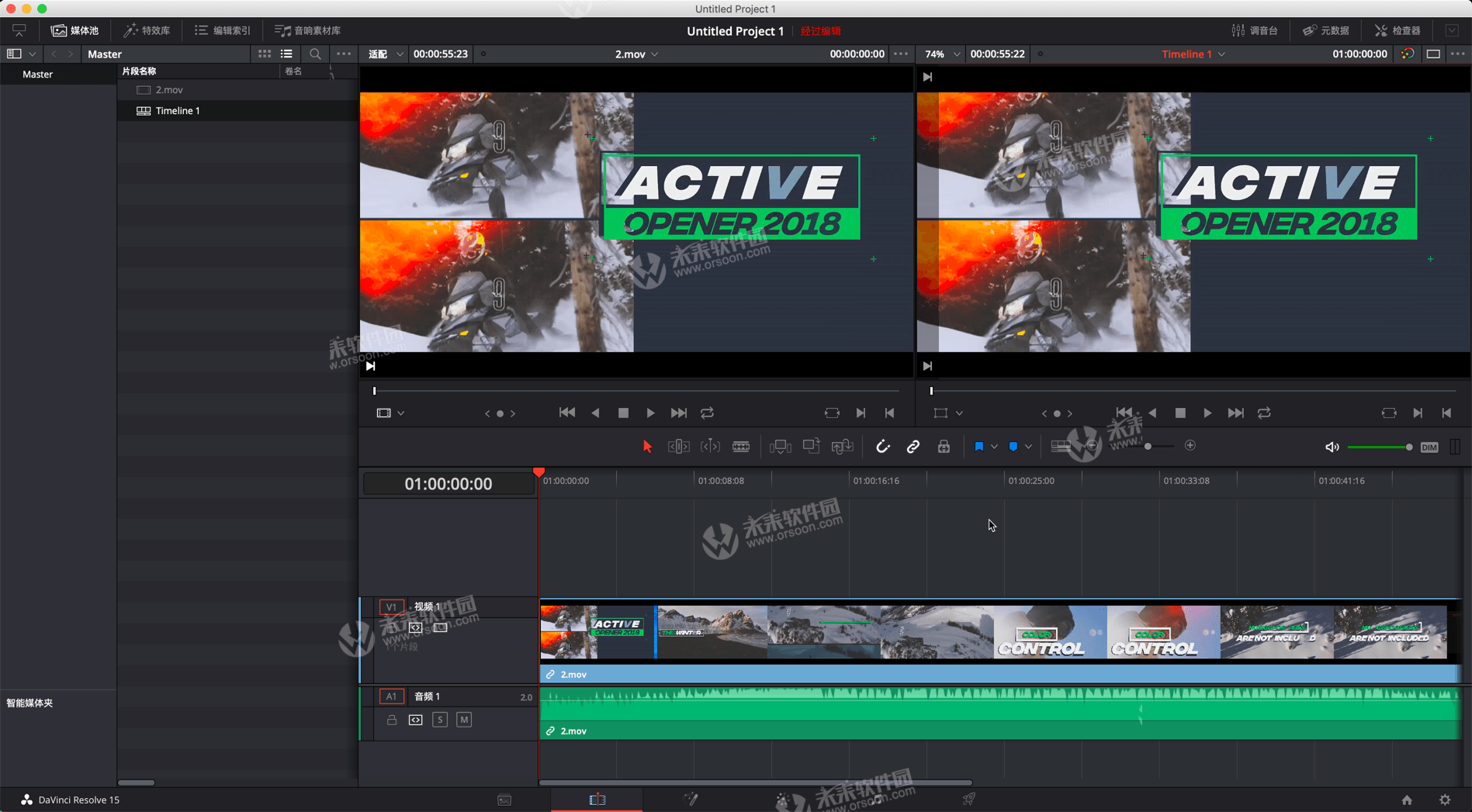1472x812 pixels.
Task: Open Project Settings gear icon
Action: pyautogui.click(x=1445, y=800)
